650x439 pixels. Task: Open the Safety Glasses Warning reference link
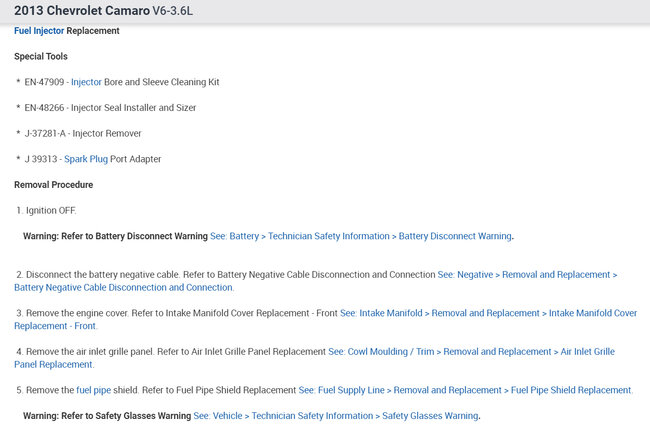(336, 416)
